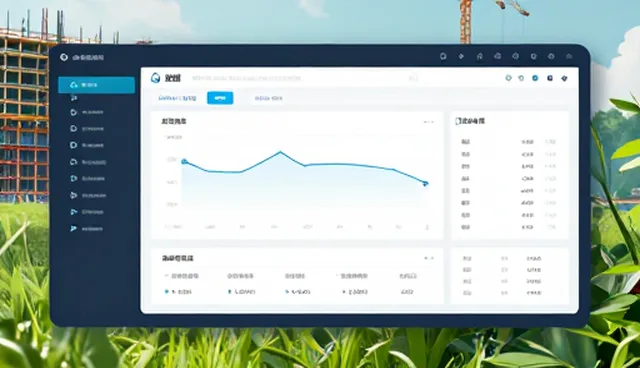The height and width of the screenshot is (368, 640).
Task: Focus the search field in the white header
Action: 304,78
